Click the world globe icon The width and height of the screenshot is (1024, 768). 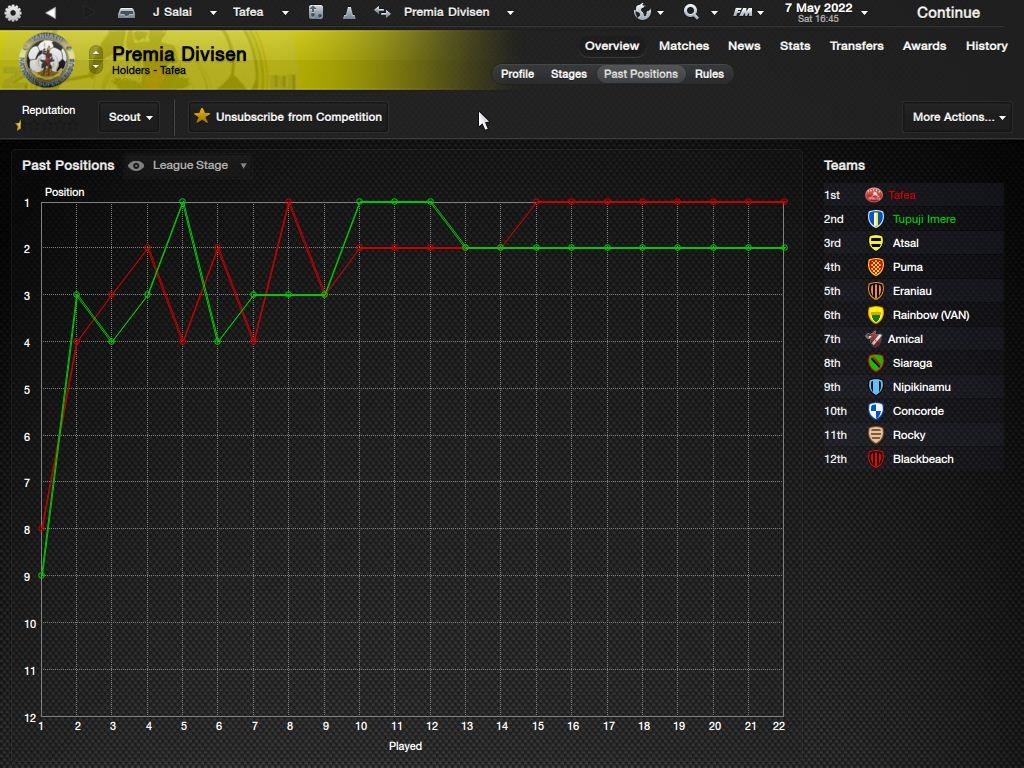coord(642,12)
